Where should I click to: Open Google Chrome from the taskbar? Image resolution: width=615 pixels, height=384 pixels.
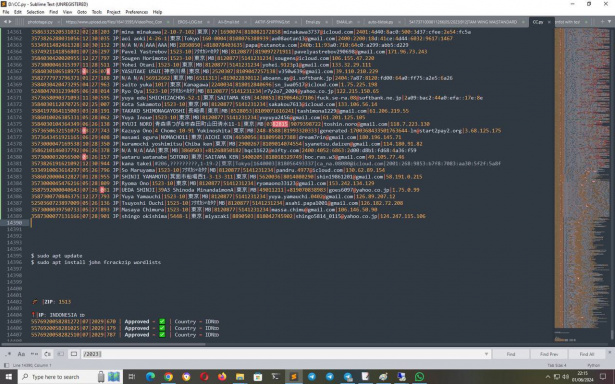coord(168,377)
